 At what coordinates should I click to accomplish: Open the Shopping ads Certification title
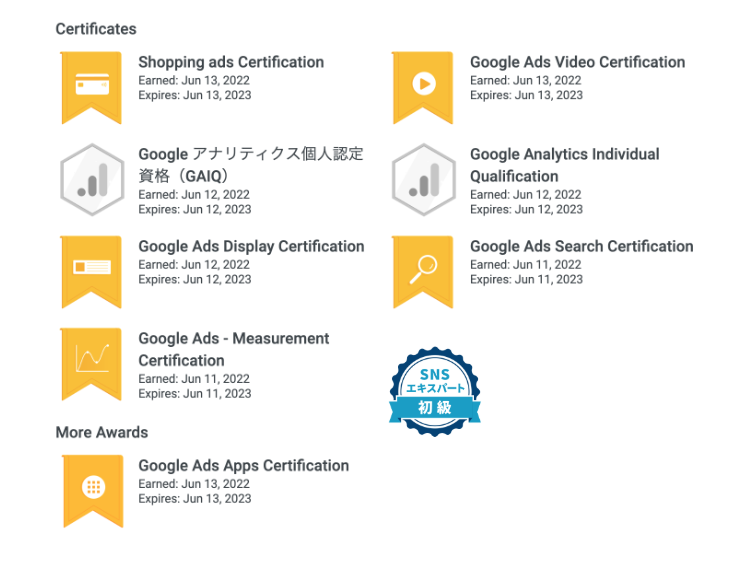tap(231, 62)
